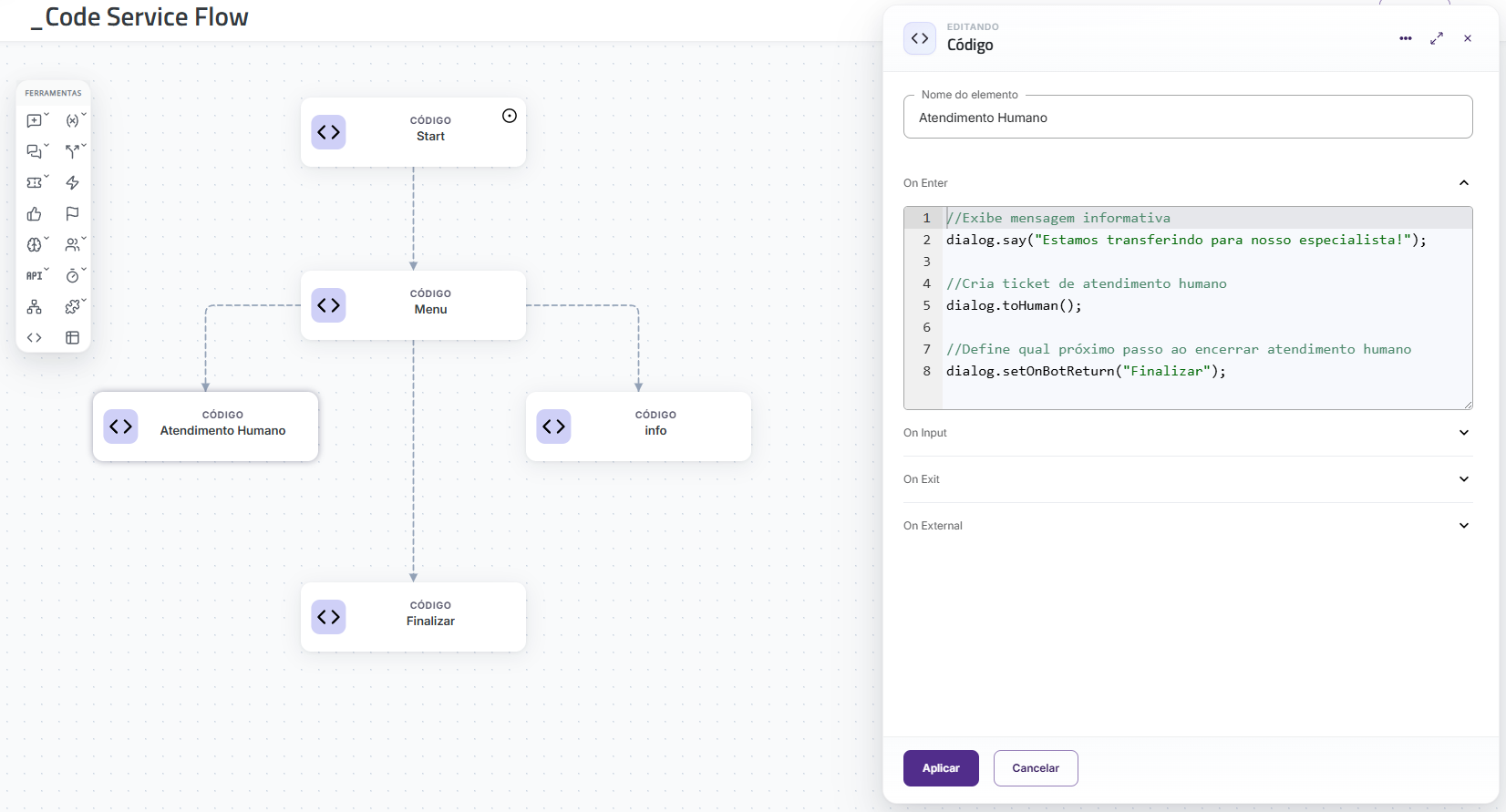Click the info node's code icon
The height and width of the screenshot is (812, 1506).
click(553, 427)
